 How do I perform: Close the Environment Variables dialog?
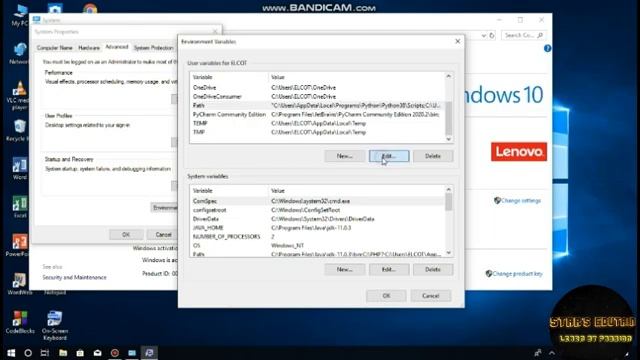458,41
